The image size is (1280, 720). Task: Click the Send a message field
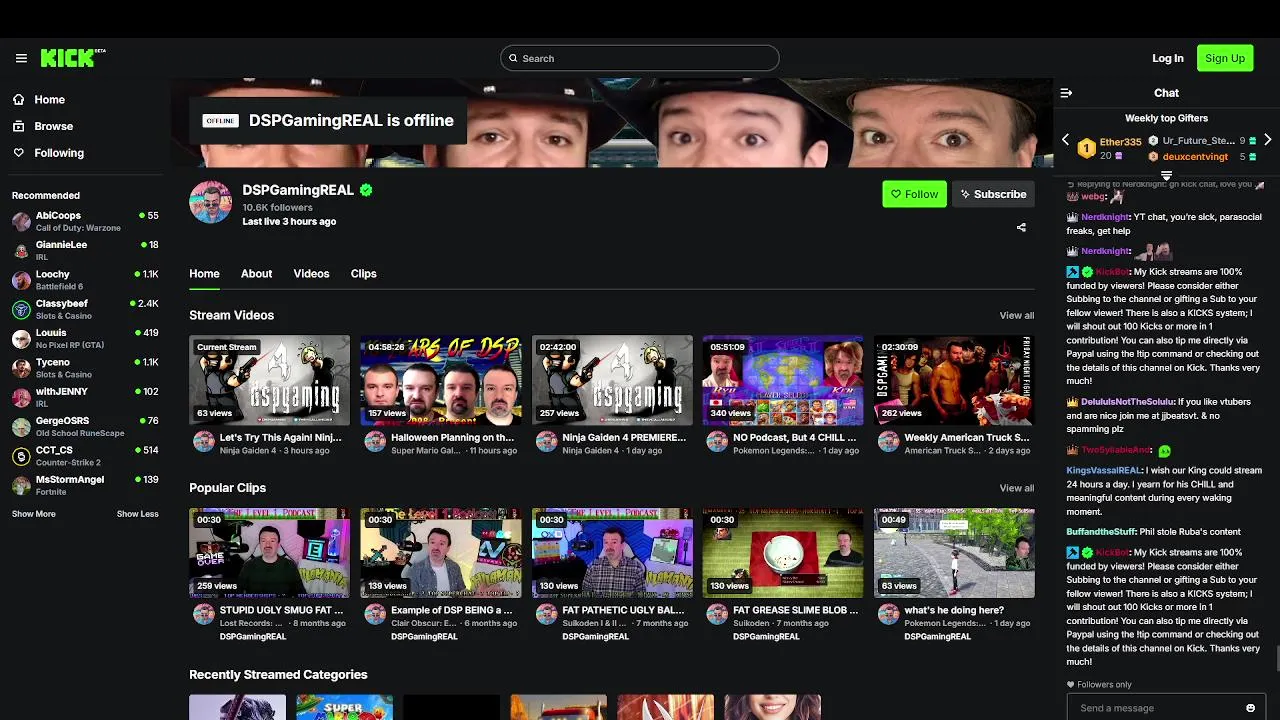[1166, 708]
